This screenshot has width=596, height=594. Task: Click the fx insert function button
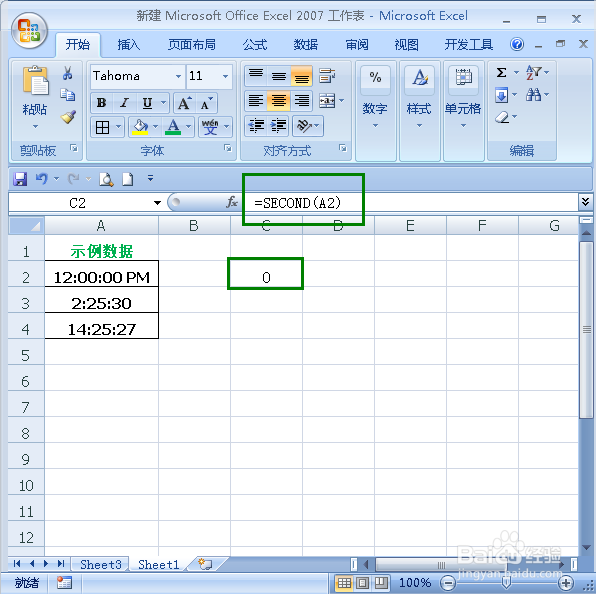click(x=231, y=202)
